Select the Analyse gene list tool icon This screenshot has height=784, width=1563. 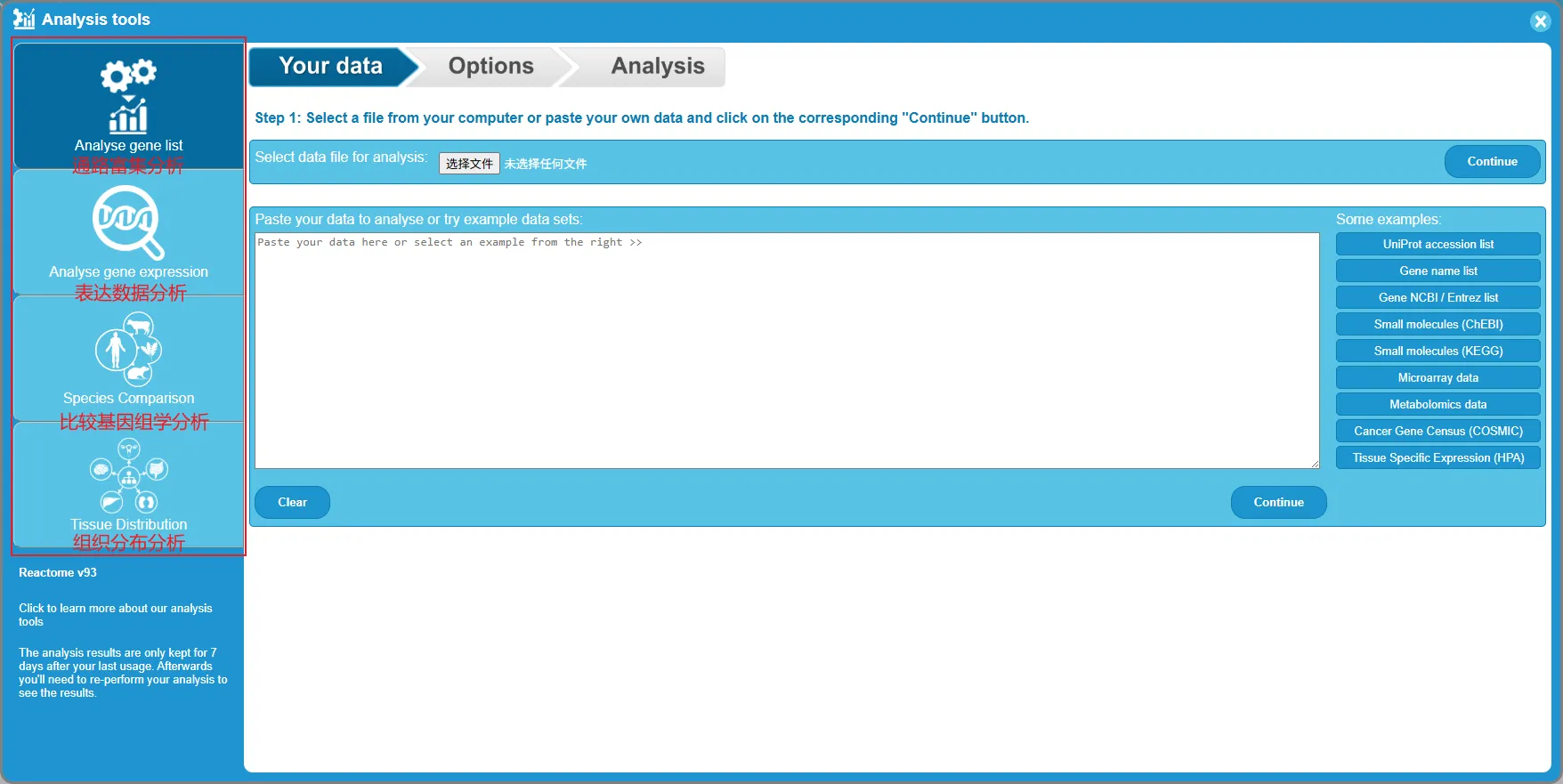128,98
